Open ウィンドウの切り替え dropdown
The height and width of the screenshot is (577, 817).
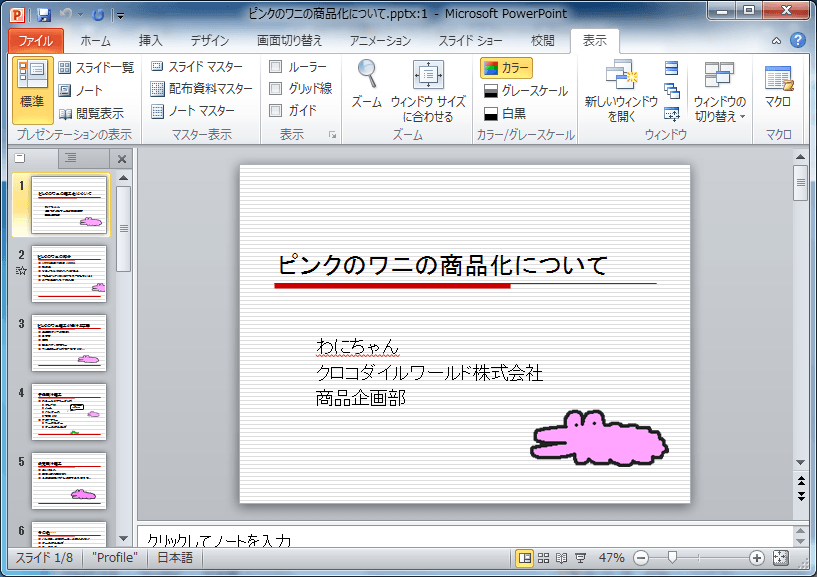click(720, 91)
